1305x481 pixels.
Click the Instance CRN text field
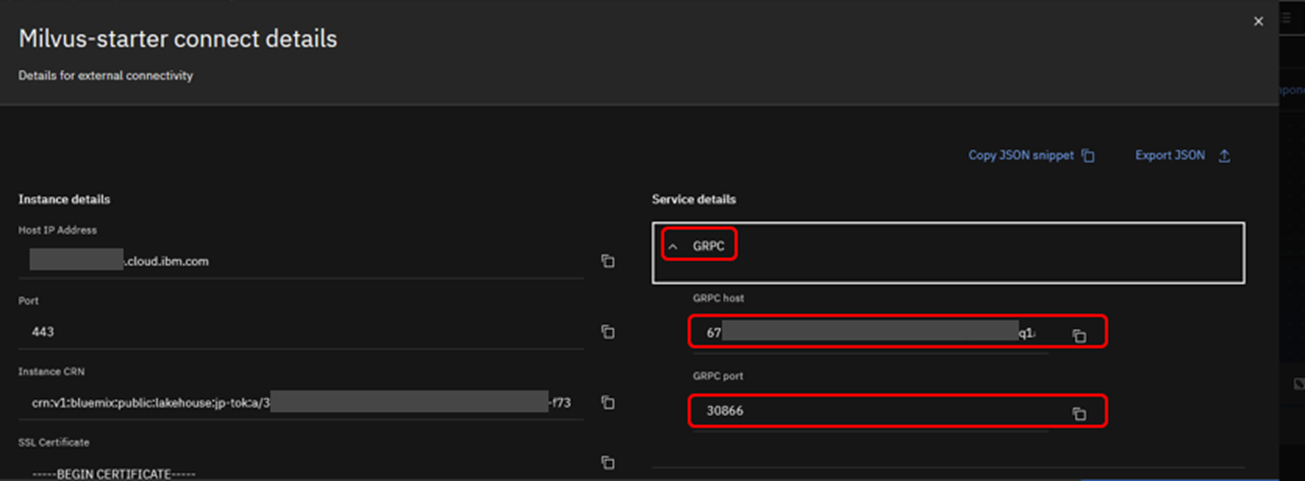point(300,403)
